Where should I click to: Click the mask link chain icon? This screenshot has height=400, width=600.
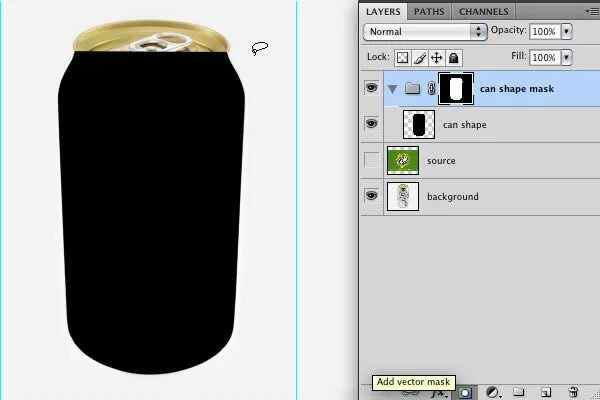431,89
